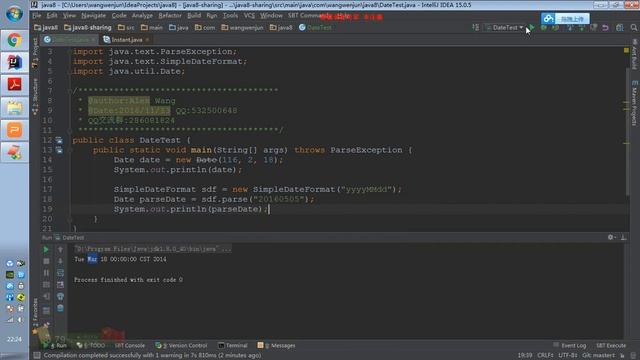Rerun DateTest in the Run panel
This screenshot has width=640, height=360.
coord(46,249)
